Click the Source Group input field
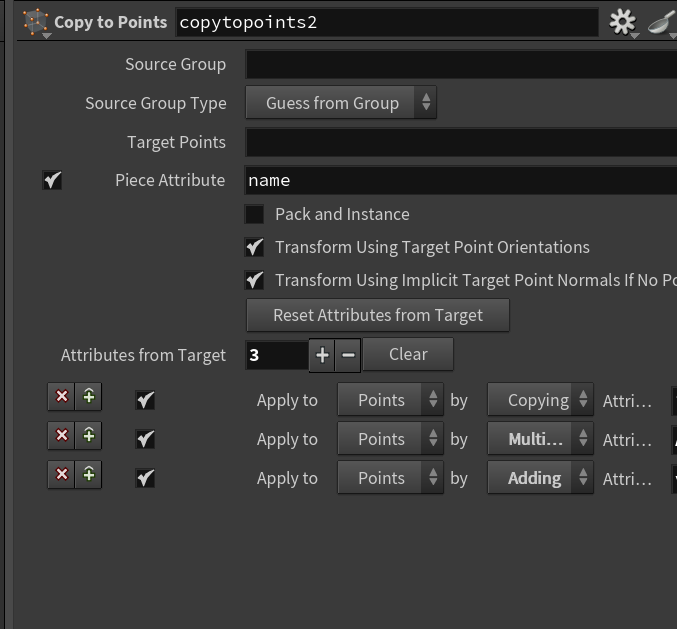 [x=461, y=64]
